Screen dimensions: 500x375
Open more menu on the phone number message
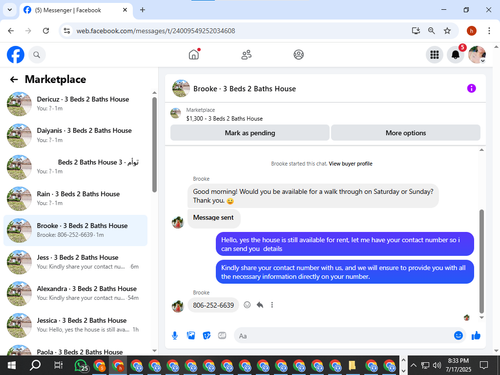pyautogui.click(x=272, y=305)
